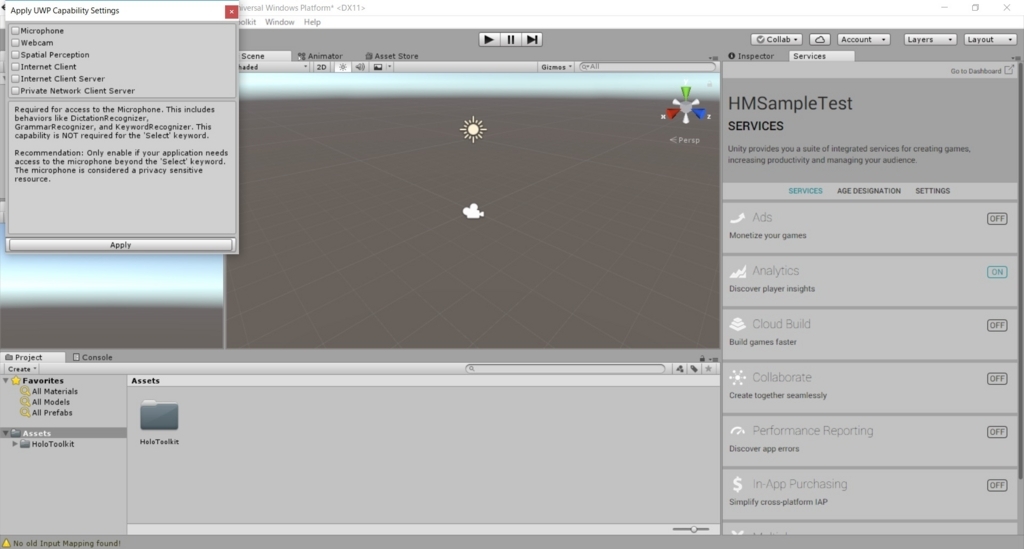Open the Layout dropdown

pos(990,39)
